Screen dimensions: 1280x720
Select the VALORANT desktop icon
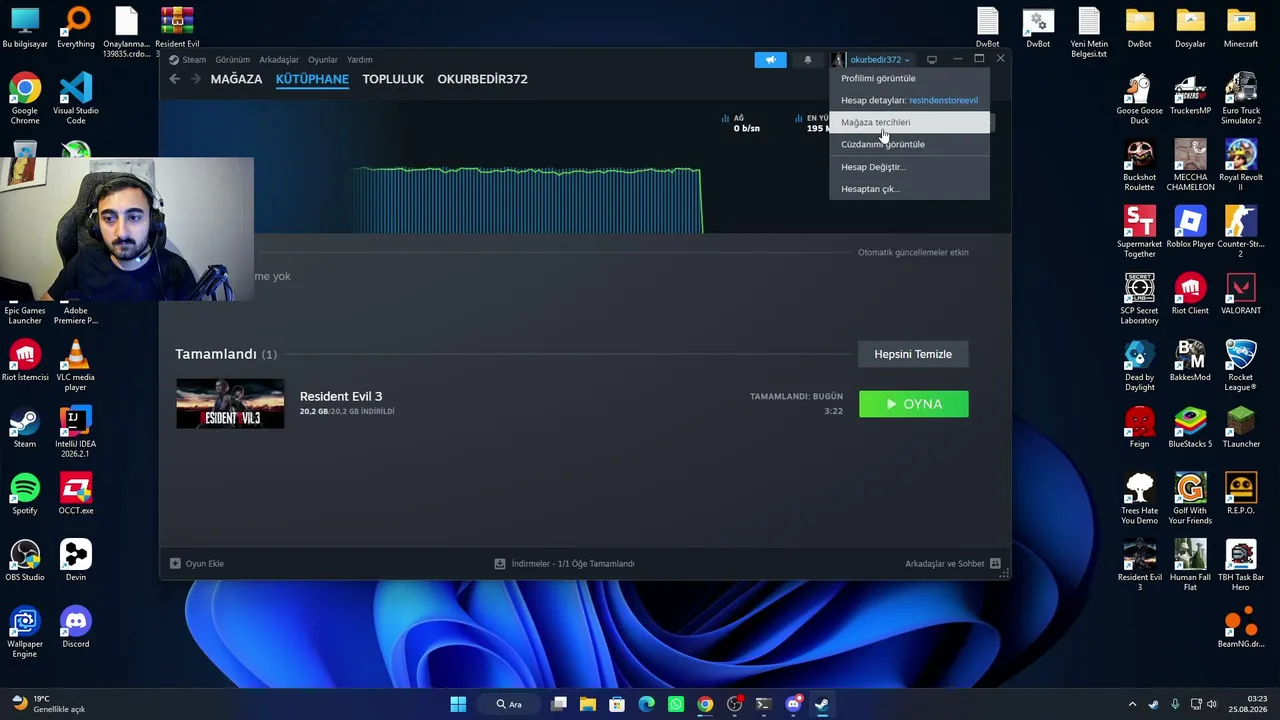click(x=1241, y=295)
